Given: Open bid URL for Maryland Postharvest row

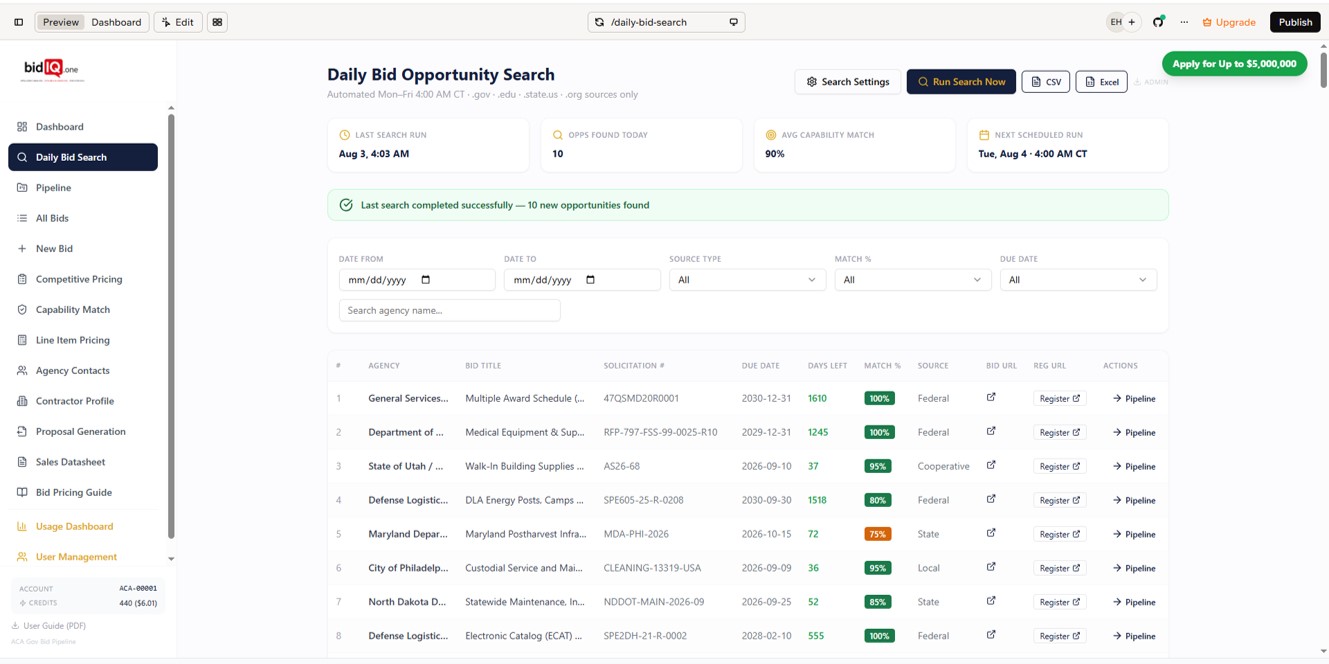Looking at the screenshot, I should [991, 534].
